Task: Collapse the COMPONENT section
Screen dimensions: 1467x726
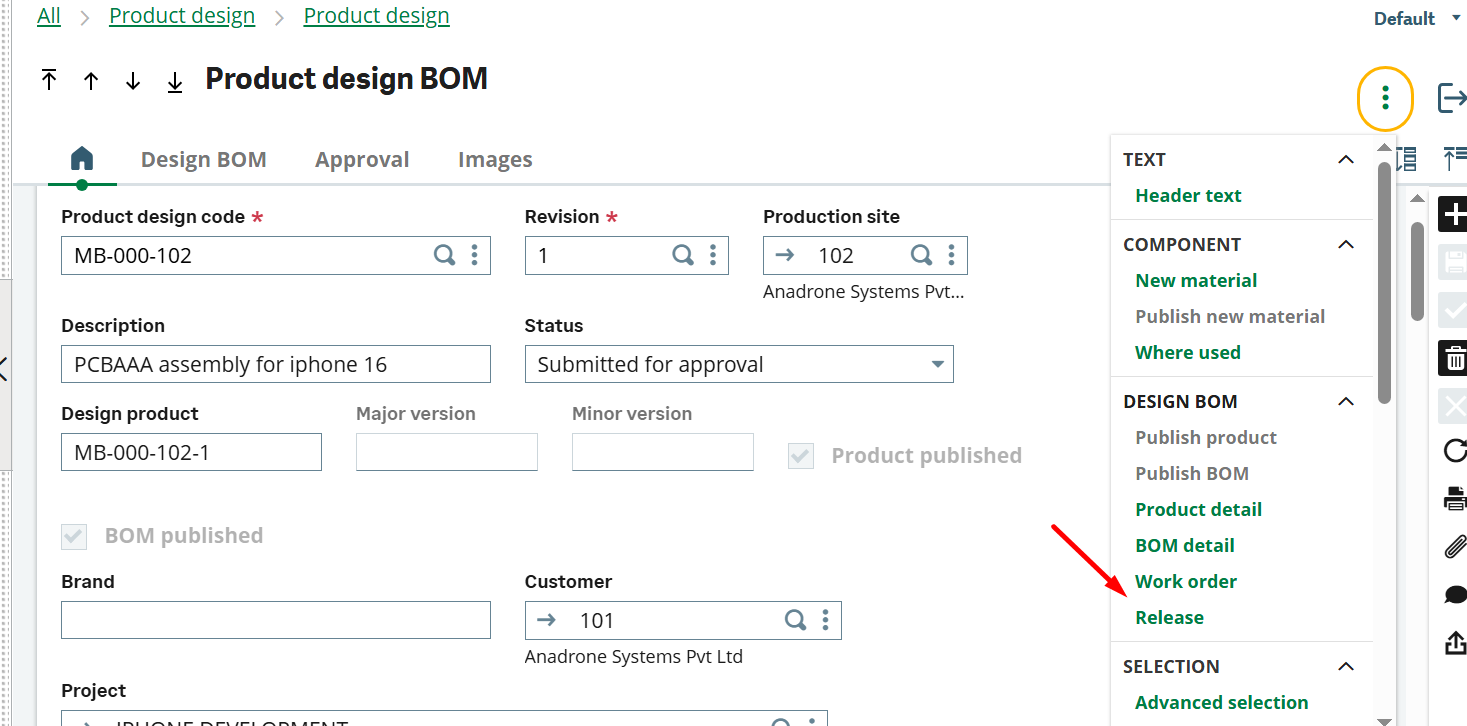Action: point(1346,245)
